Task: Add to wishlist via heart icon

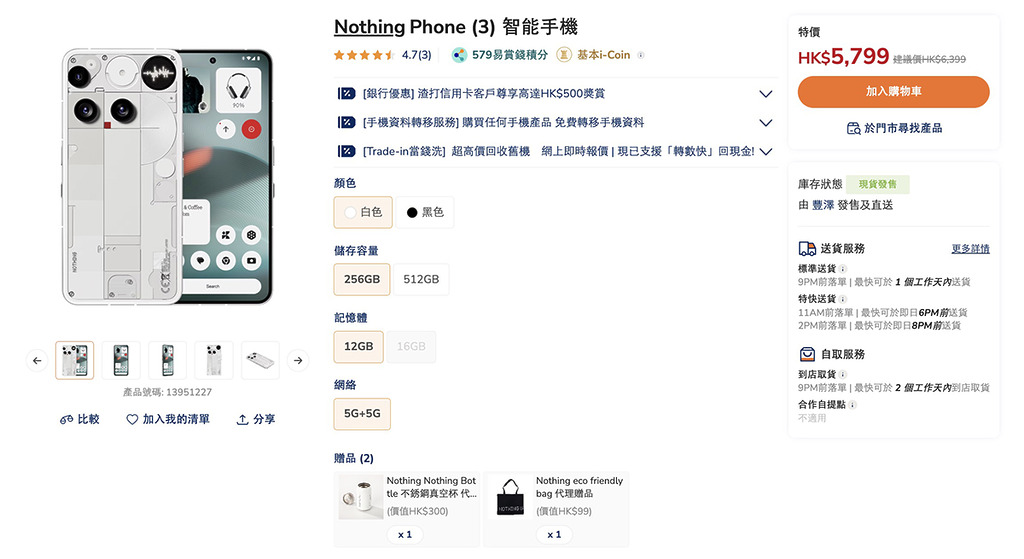Action: click(x=132, y=420)
